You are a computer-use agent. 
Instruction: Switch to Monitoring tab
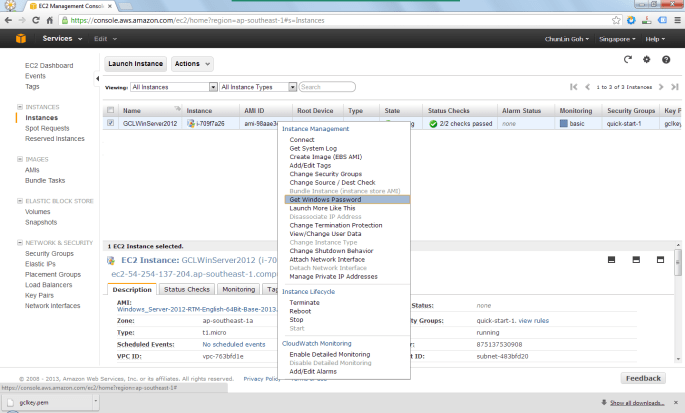(239, 289)
